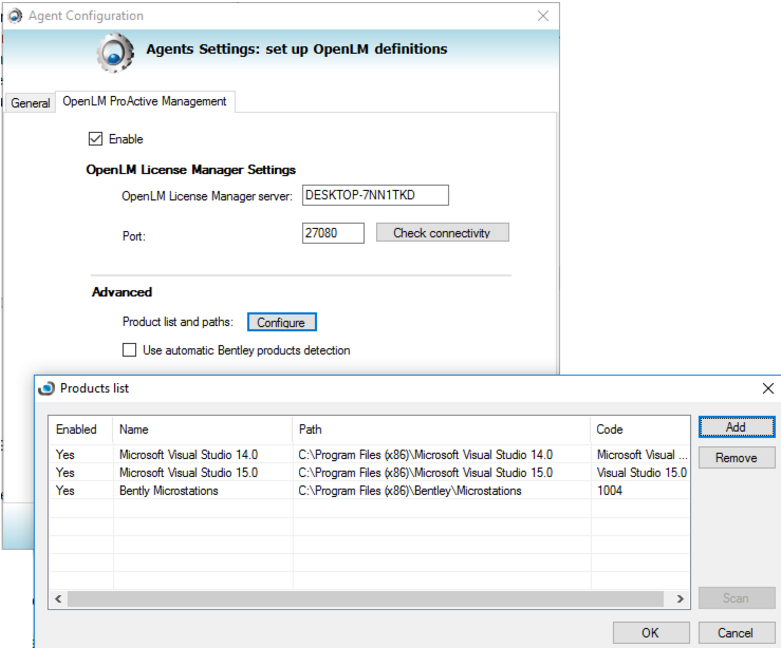Enable automatic Bentley products detection
The height and width of the screenshot is (649, 781).
click(x=129, y=350)
